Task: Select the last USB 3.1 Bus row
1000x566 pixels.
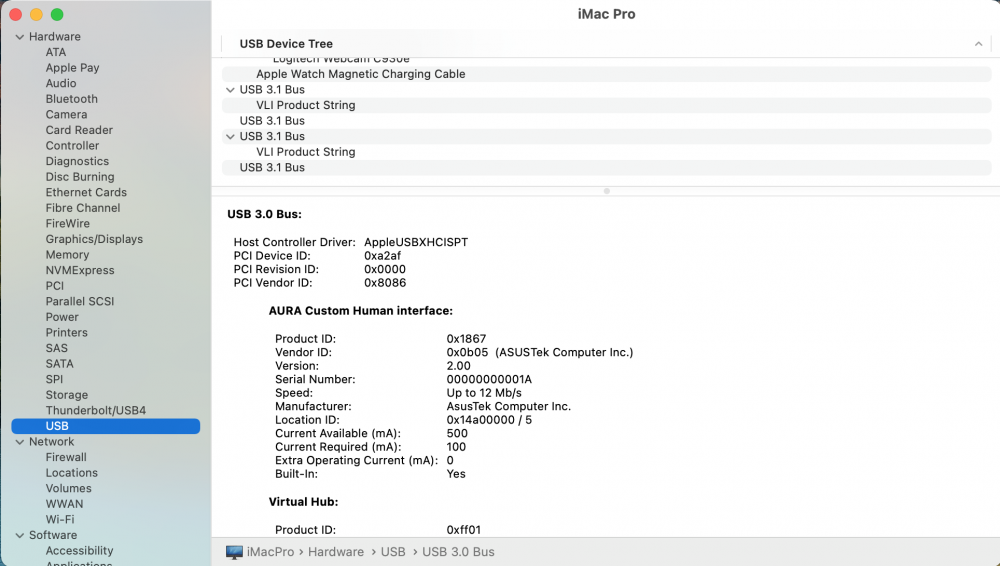Action: [607, 168]
